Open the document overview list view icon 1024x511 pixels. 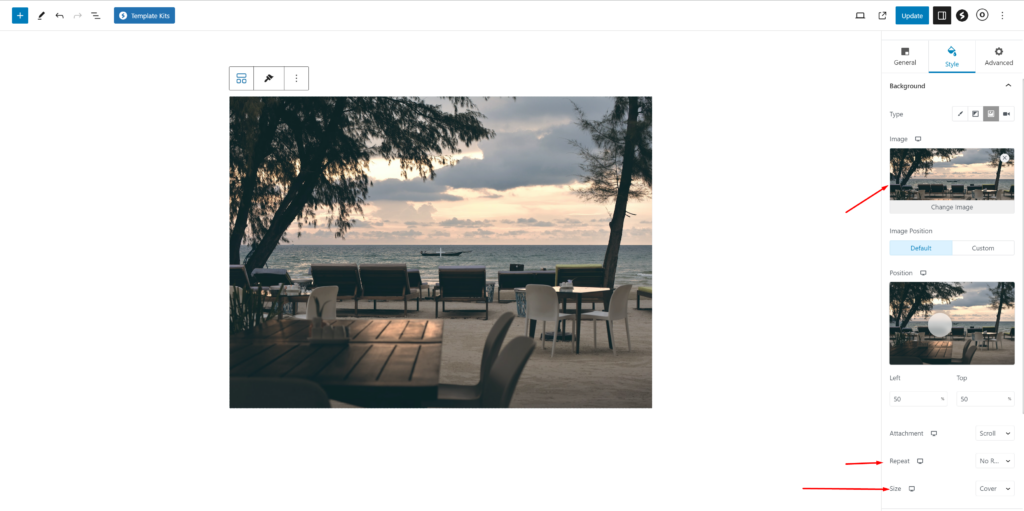point(95,16)
